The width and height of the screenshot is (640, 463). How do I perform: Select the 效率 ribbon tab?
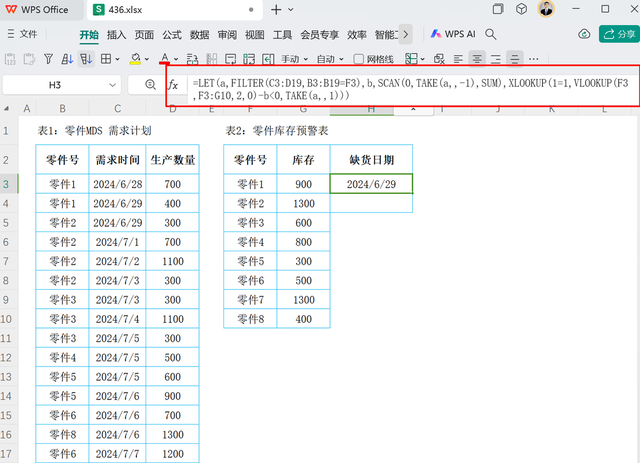click(356, 35)
